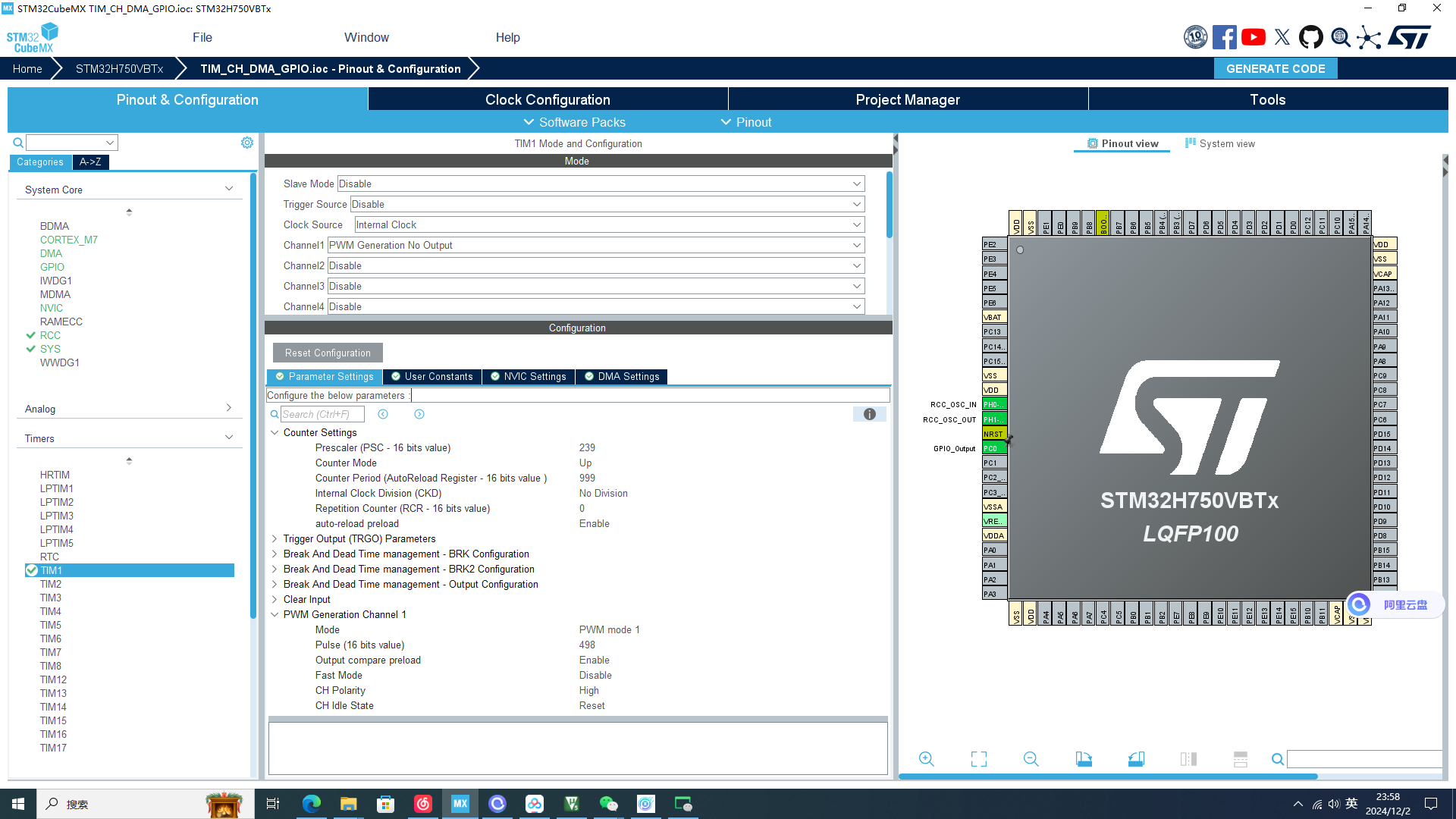
Task: Go to previous parameter search result
Action: click(x=383, y=414)
